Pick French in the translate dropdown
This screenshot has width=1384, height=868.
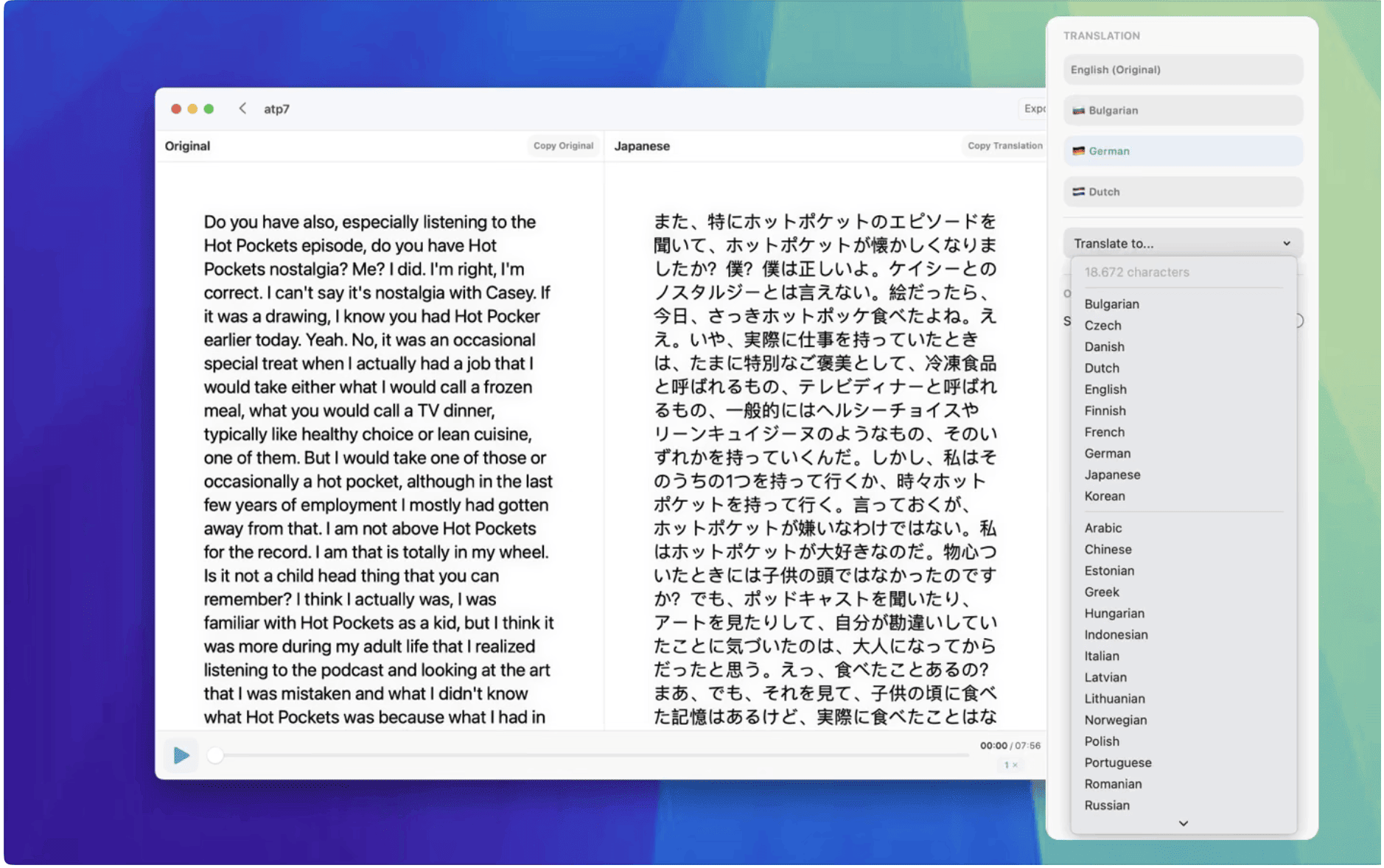coord(1104,432)
